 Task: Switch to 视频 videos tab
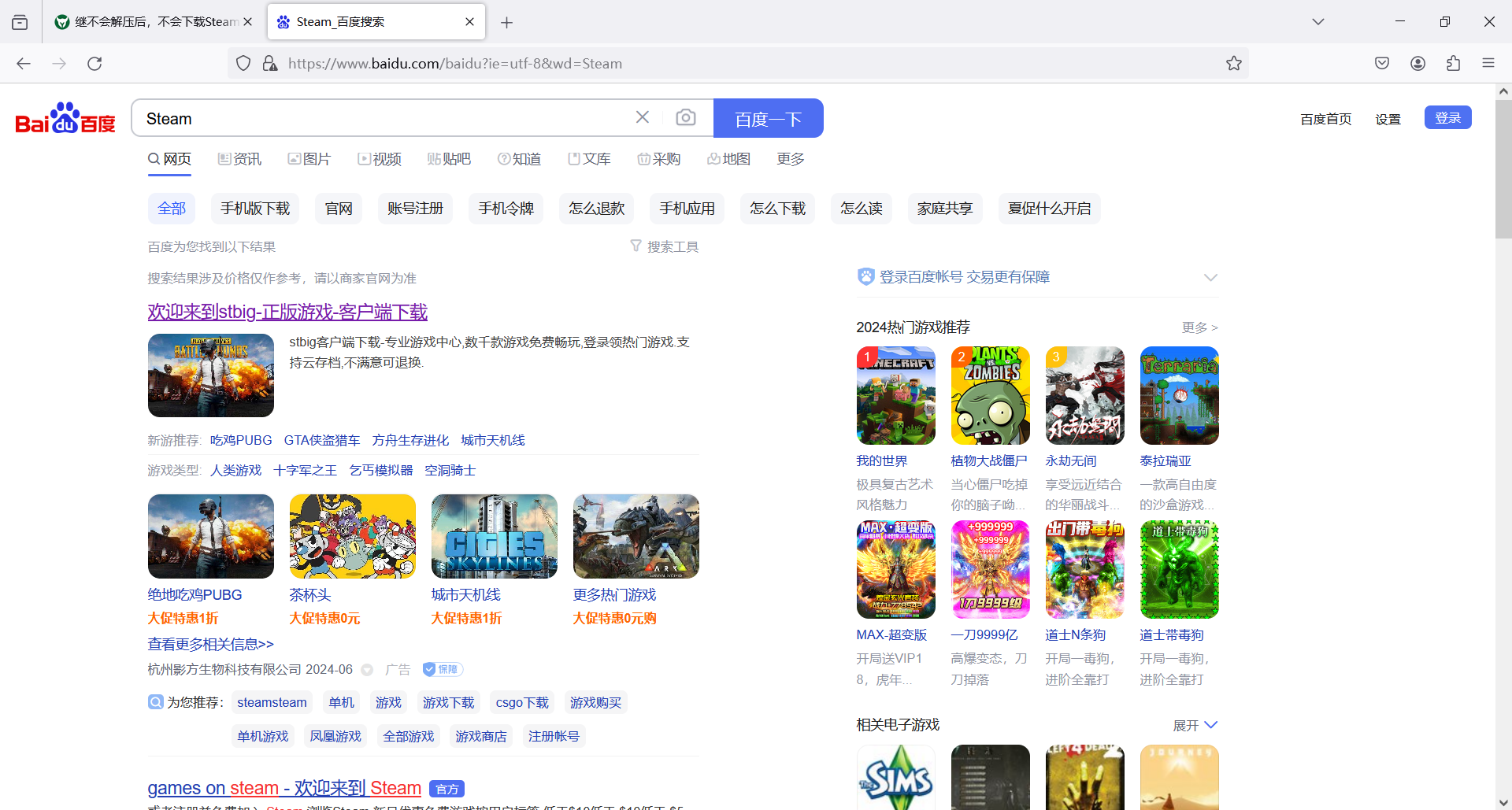(x=380, y=159)
